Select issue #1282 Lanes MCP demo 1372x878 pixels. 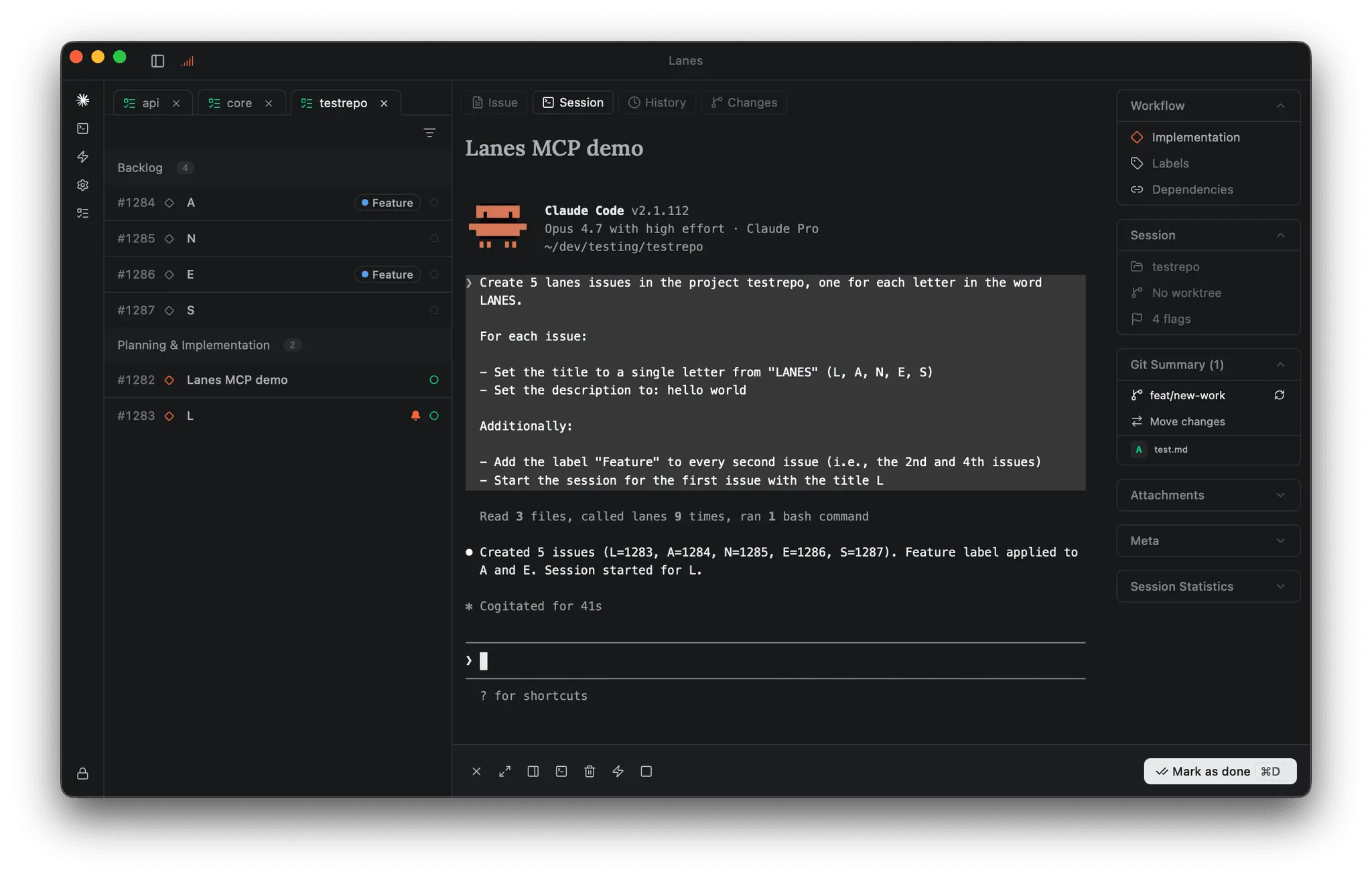[277, 380]
